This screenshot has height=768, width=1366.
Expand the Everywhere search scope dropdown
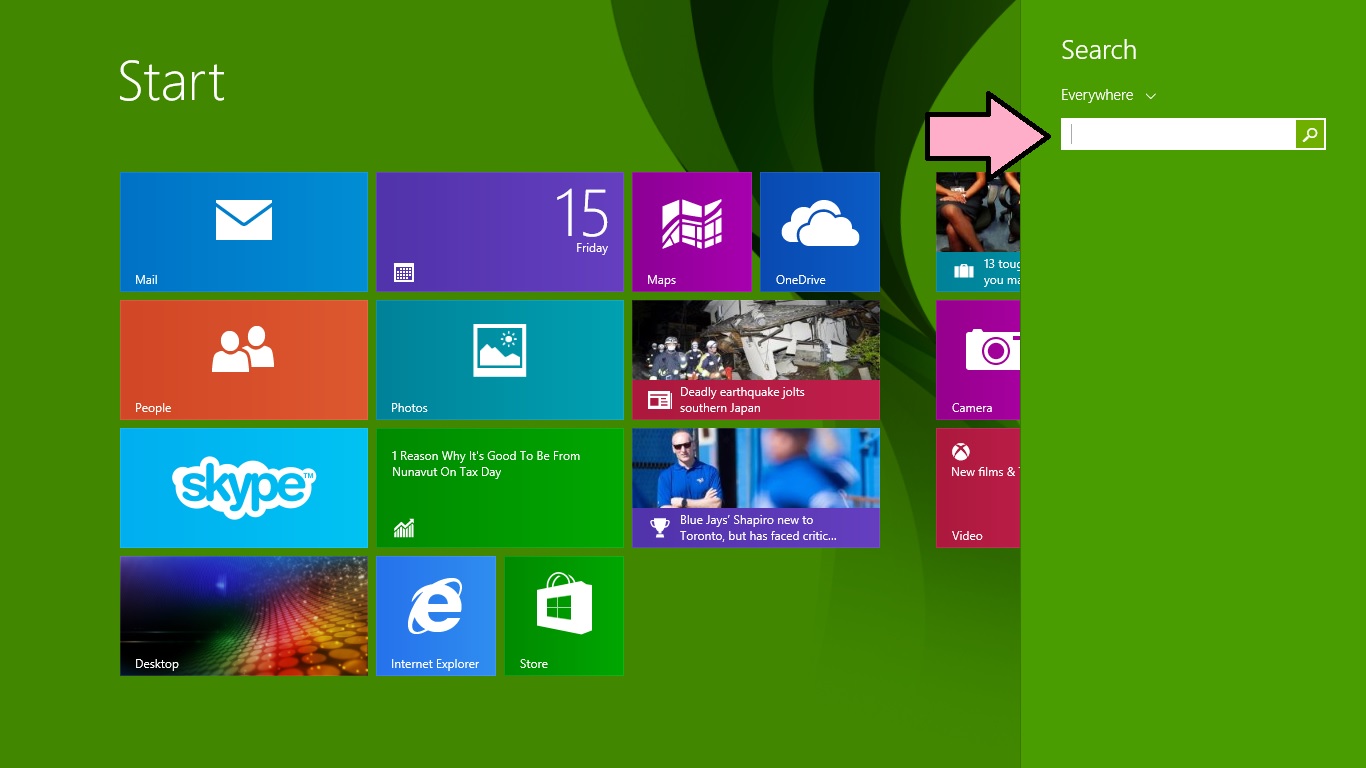point(1108,95)
